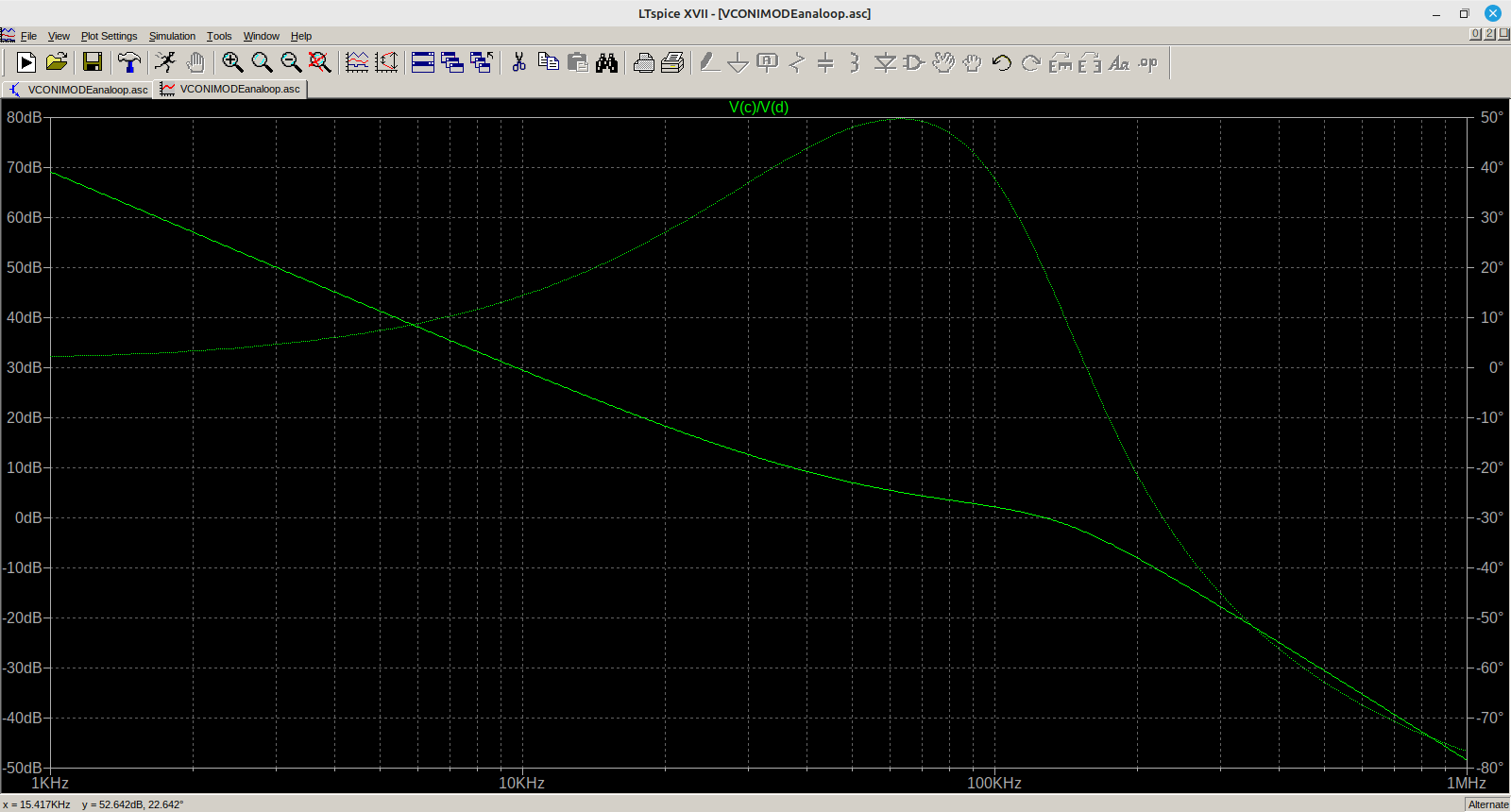Click the 1KHz frequency axis label
This screenshot has height=812, width=1511.
[x=50, y=783]
